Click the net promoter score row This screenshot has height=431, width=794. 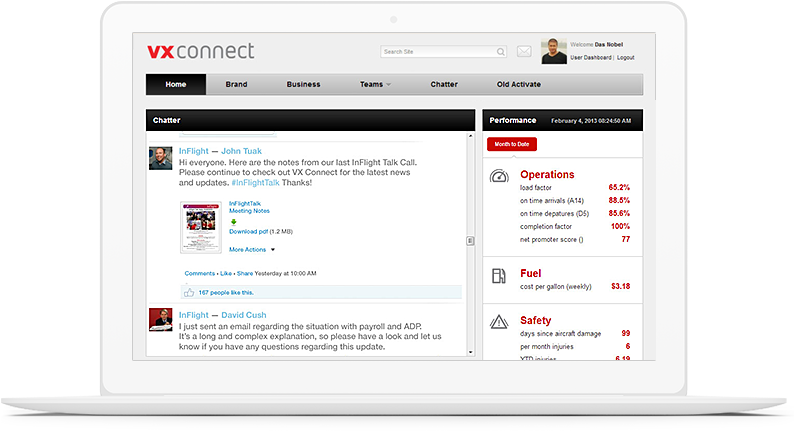coord(575,240)
